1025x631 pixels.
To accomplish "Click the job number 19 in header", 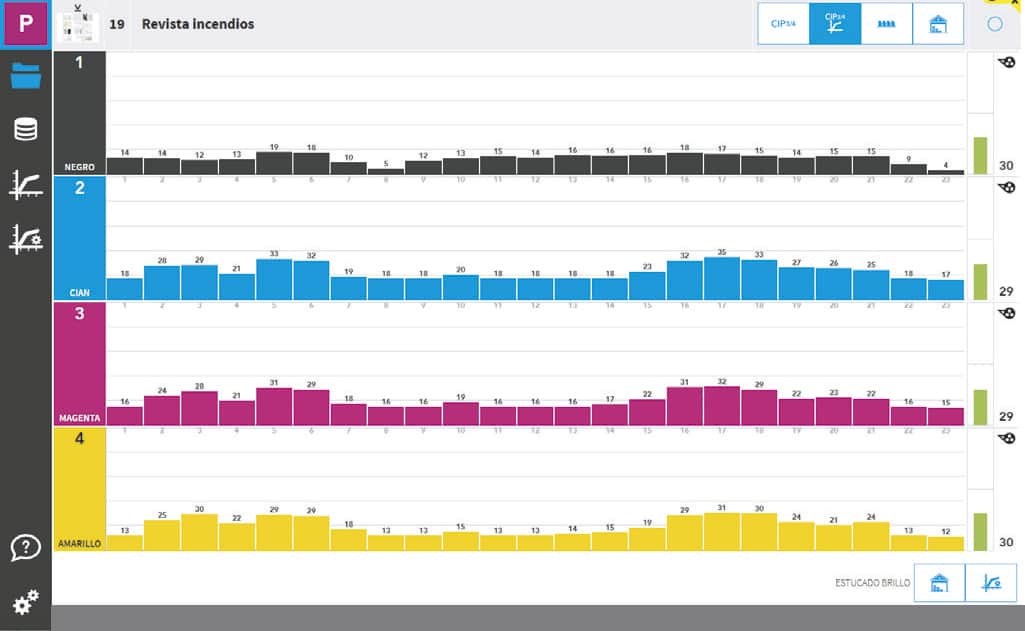I will coord(117,24).
